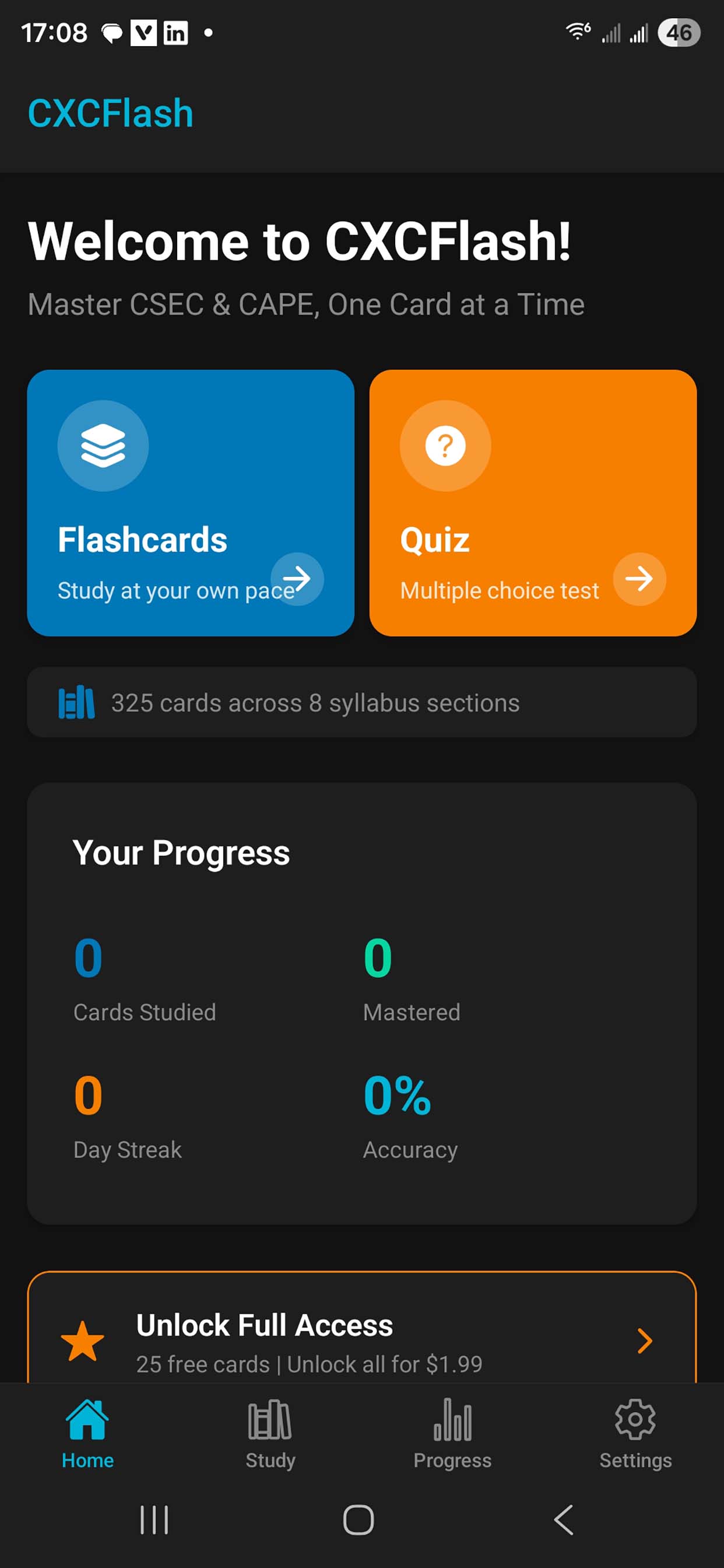Tap the books icon beside card count
Screen dimensions: 724x1568
(x=76, y=703)
